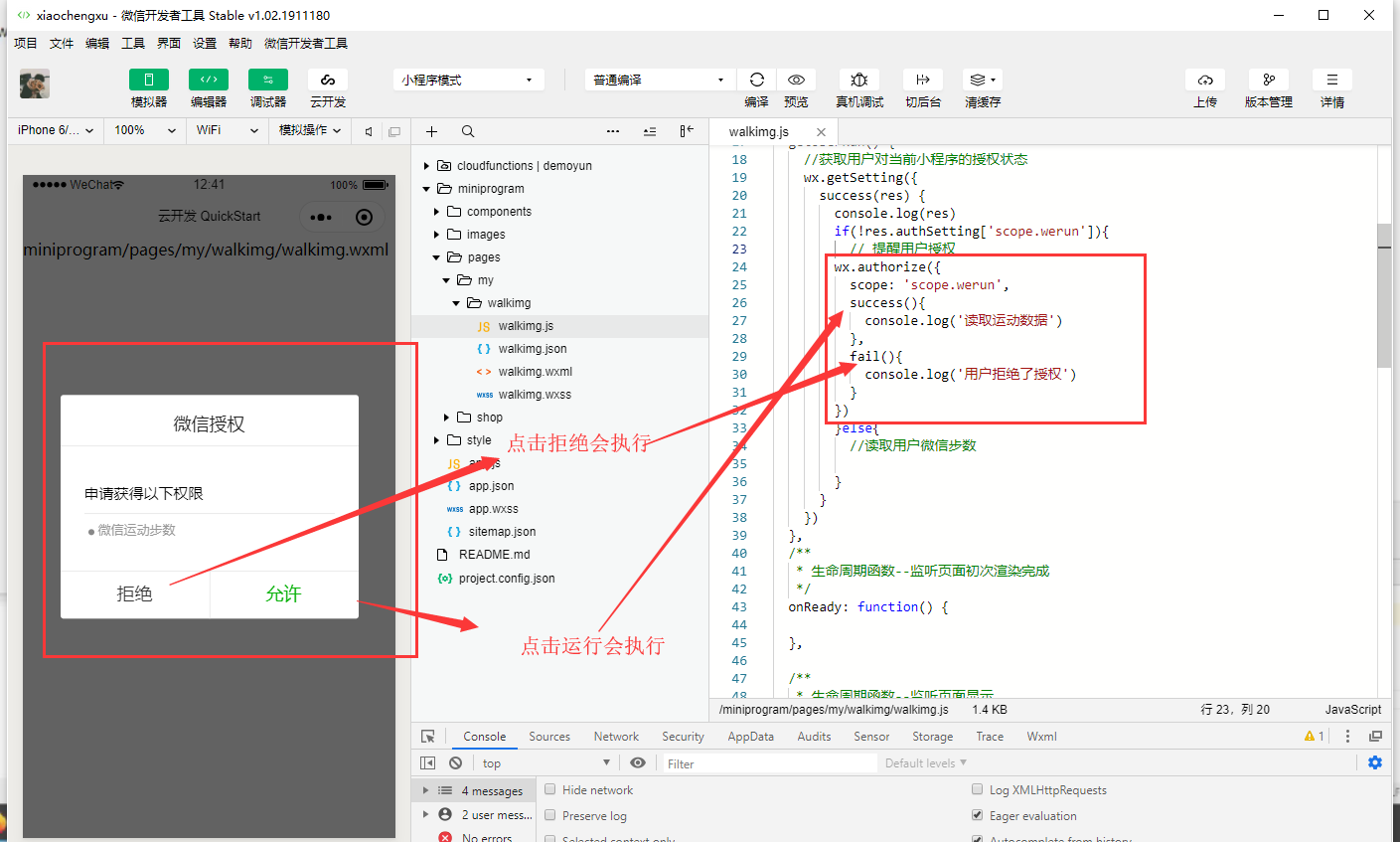Clear the console icon
The height and width of the screenshot is (842, 1400).
(455, 762)
